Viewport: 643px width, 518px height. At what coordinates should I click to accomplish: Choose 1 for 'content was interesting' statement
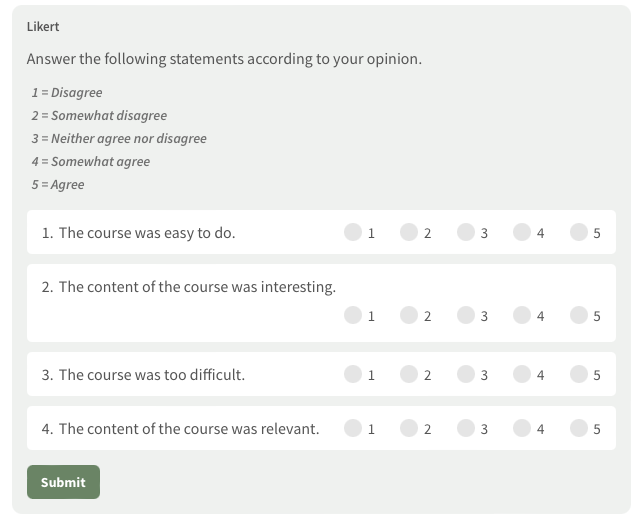click(353, 315)
